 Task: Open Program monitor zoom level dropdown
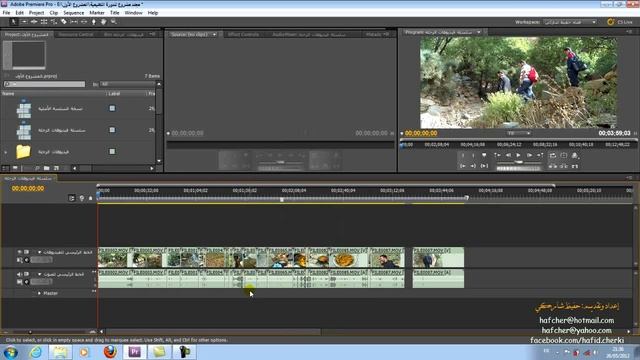(518, 133)
